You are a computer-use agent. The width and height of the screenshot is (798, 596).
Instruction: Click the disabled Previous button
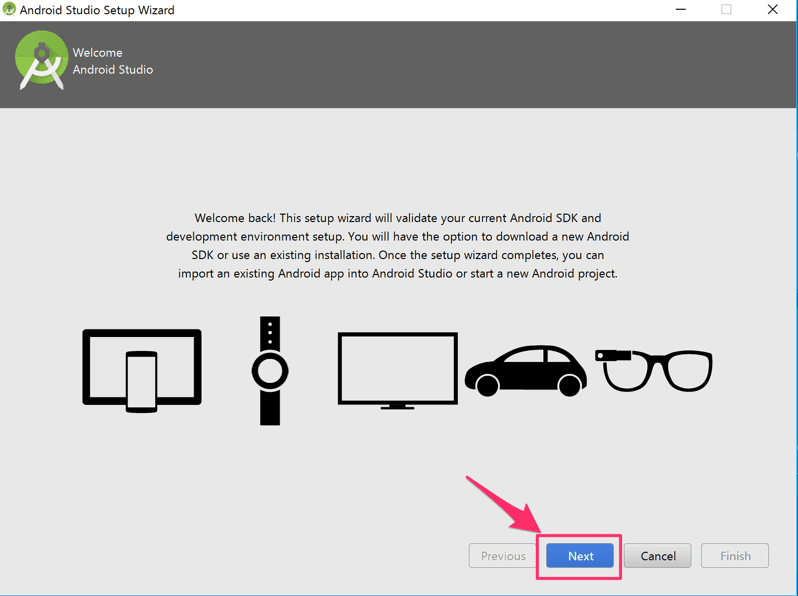pos(503,556)
